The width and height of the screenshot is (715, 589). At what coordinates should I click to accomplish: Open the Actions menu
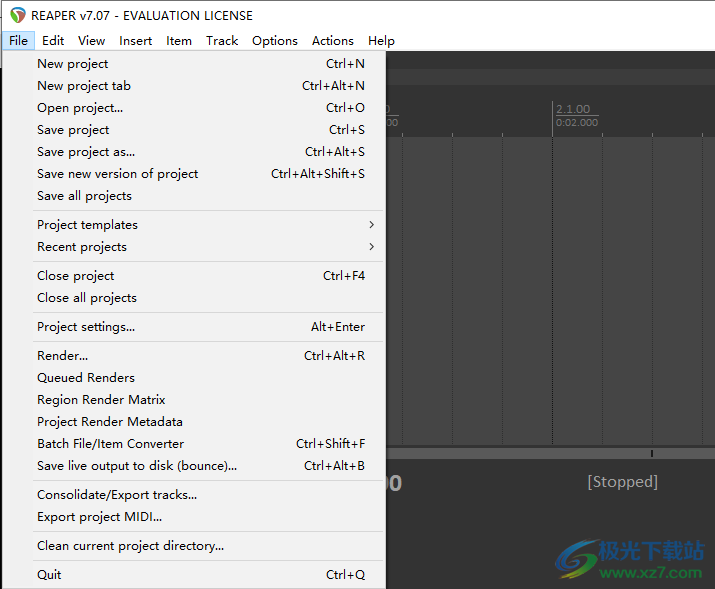click(x=332, y=41)
